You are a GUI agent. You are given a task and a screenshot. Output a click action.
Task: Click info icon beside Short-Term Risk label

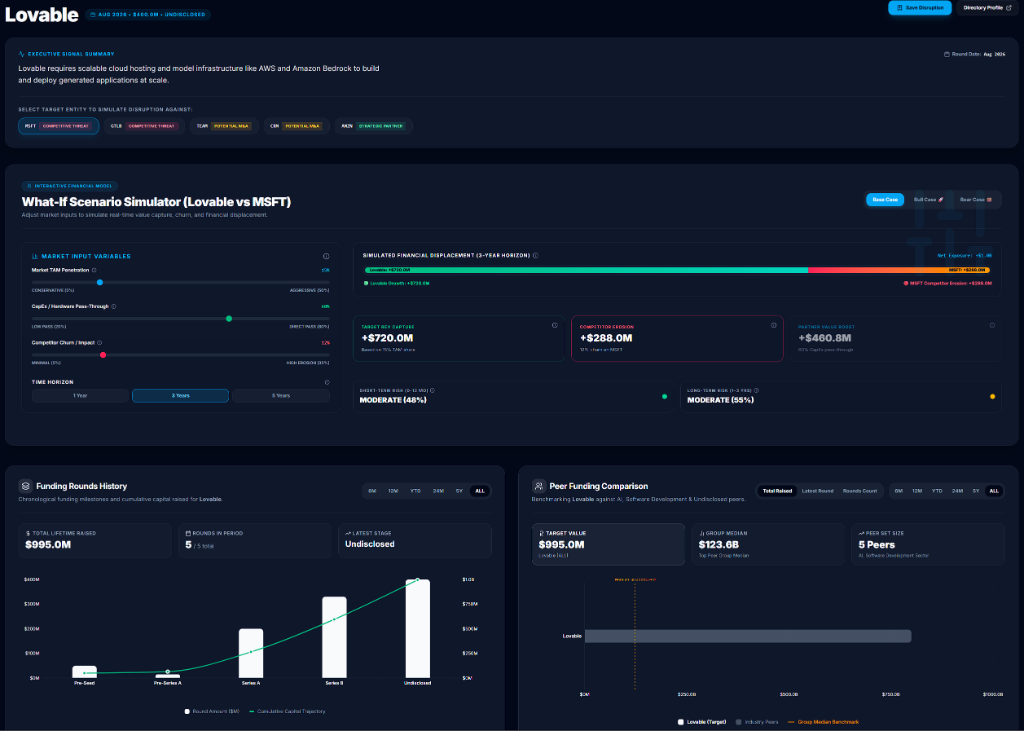[x=432, y=391]
